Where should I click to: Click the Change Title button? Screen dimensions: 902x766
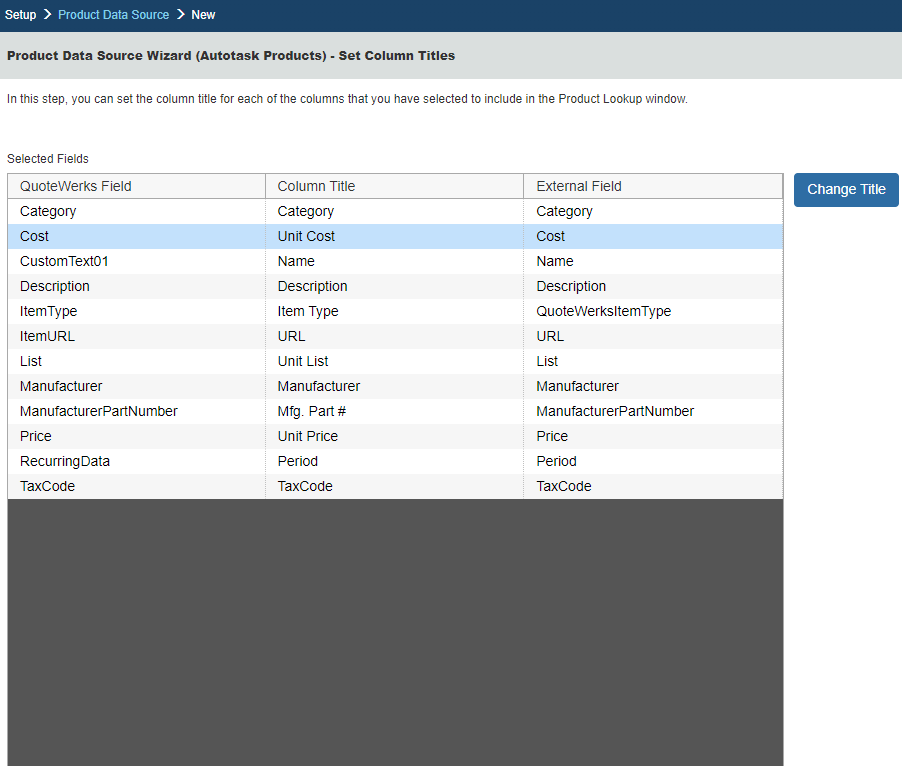846,190
